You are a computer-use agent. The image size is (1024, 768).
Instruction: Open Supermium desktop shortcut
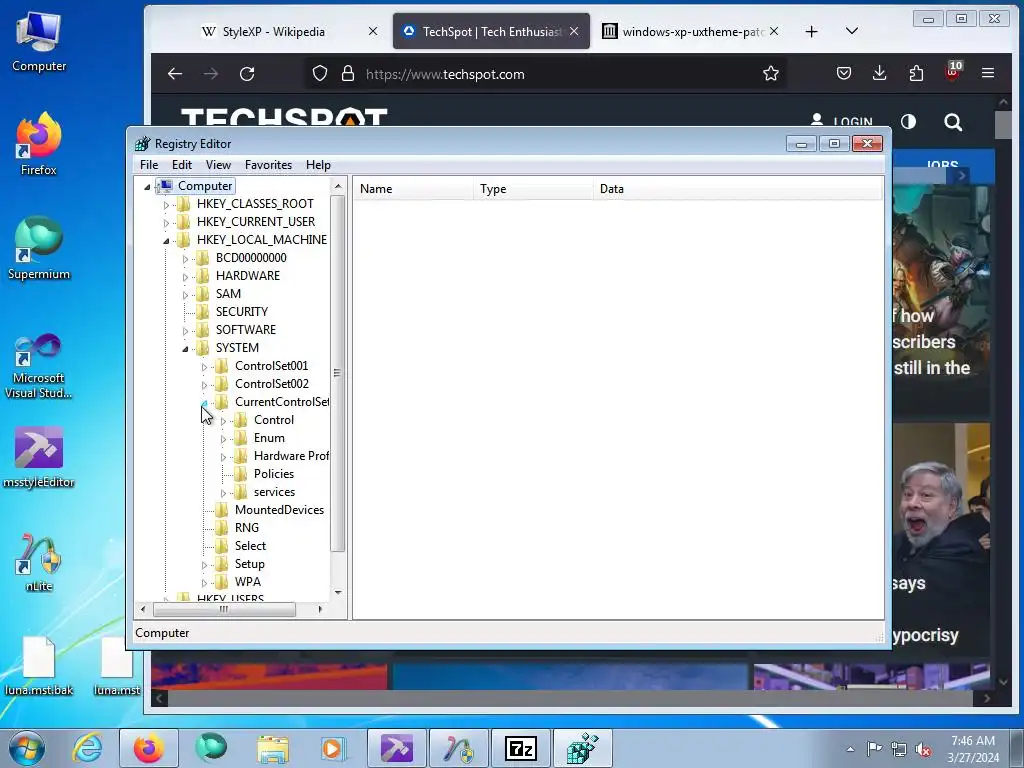point(39,248)
